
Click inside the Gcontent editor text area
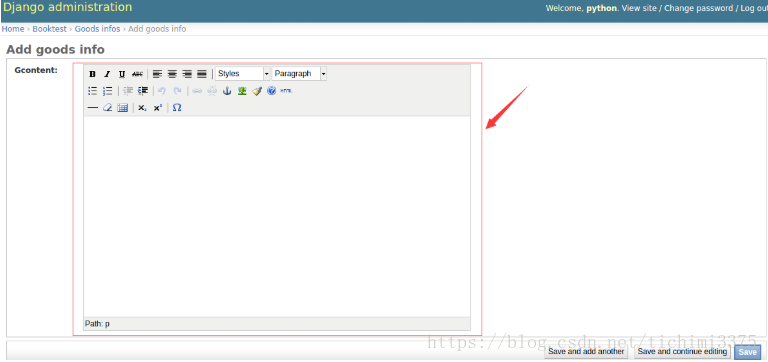[277, 216]
